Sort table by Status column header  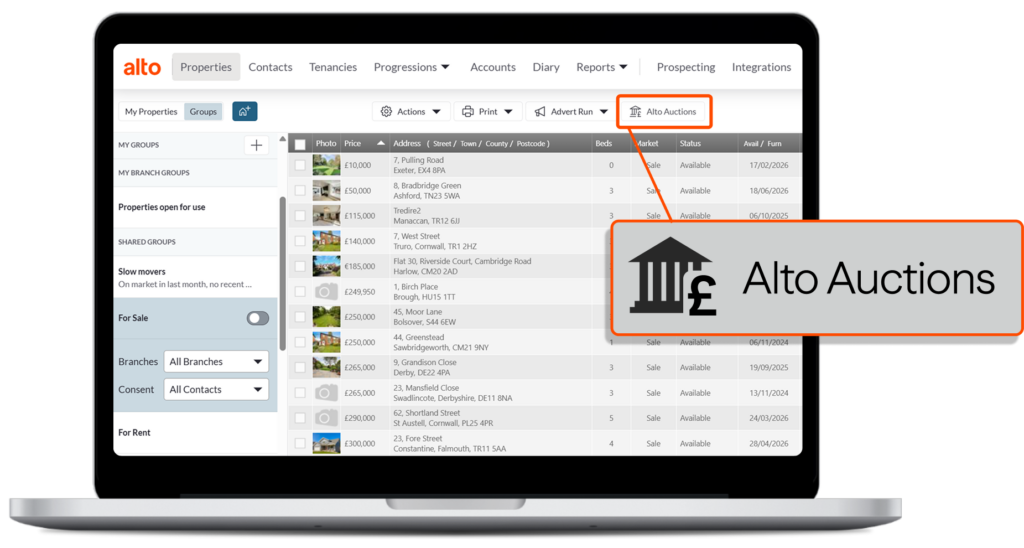tap(690, 143)
